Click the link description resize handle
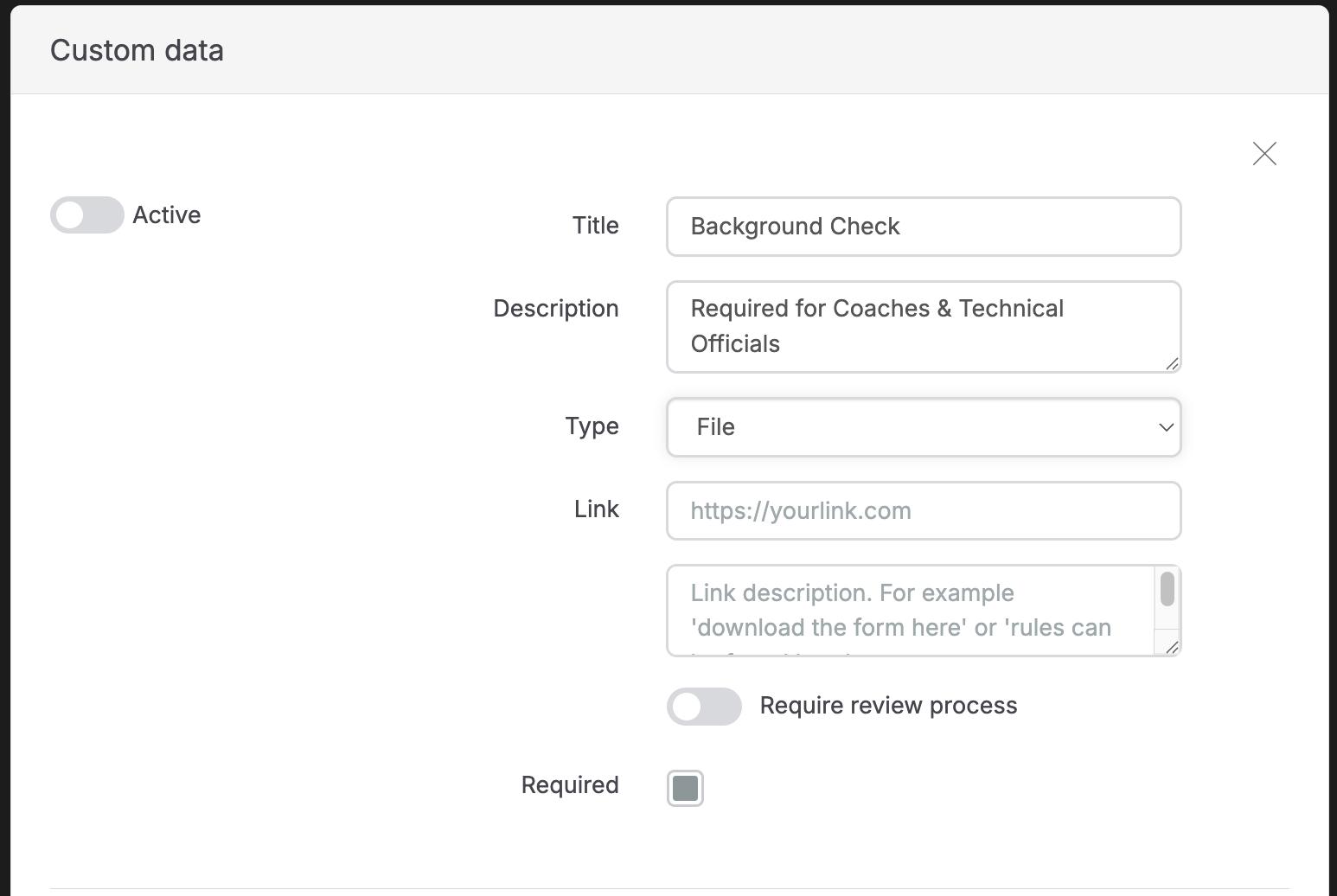This screenshot has height=896, width=1337. [x=1172, y=648]
